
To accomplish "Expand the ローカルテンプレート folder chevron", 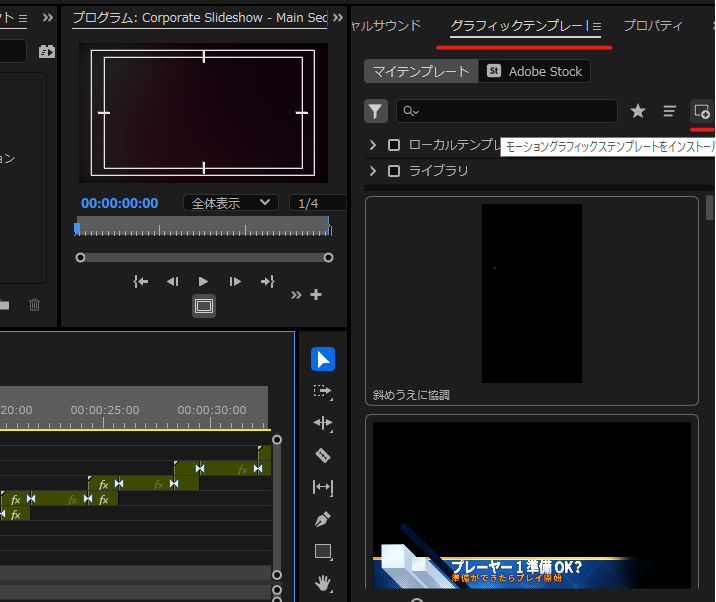I will (374, 145).
